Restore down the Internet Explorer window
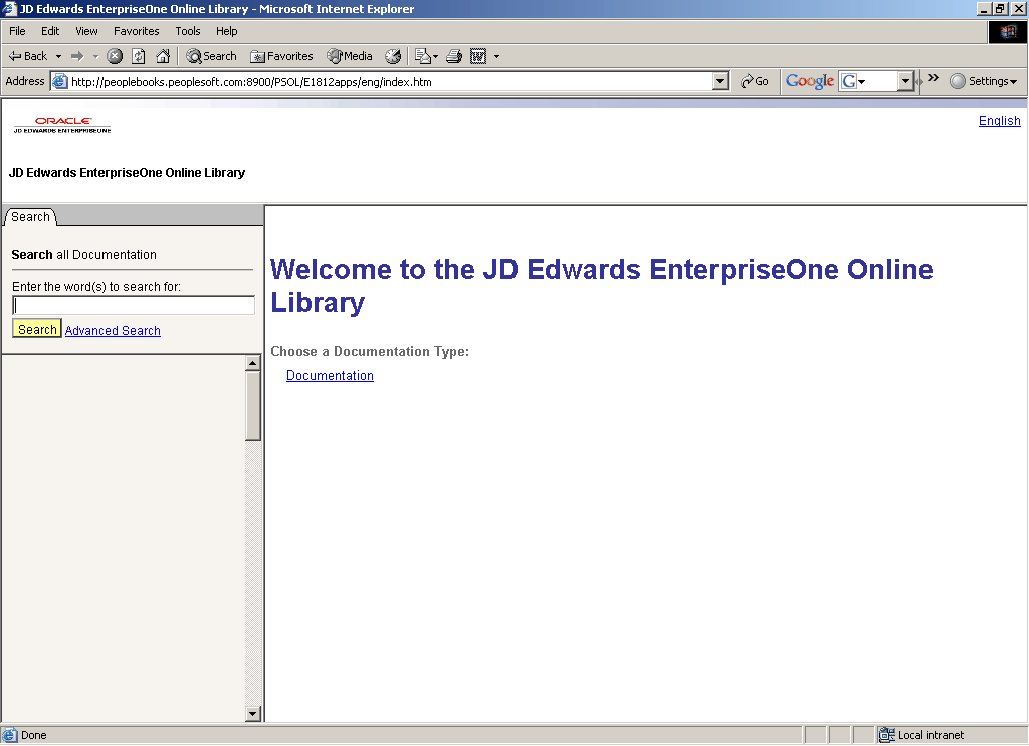This screenshot has height=746, width=1029. pyautogui.click(x=1000, y=9)
